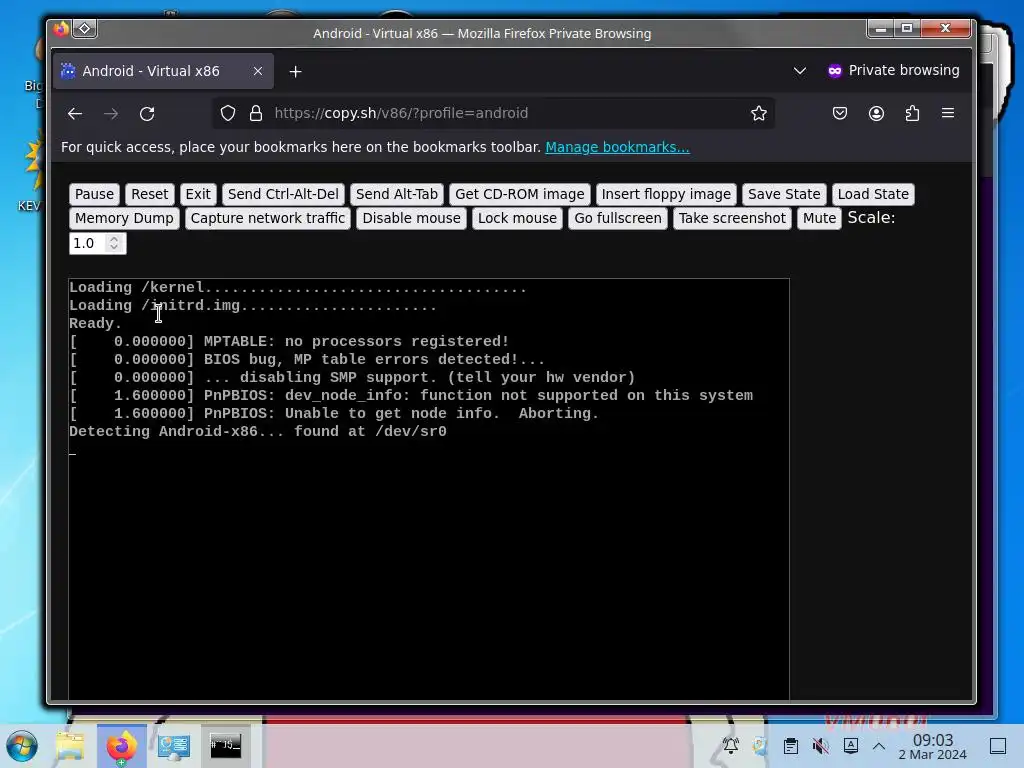Close the Android - Virtual x86 tab

point(258,71)
